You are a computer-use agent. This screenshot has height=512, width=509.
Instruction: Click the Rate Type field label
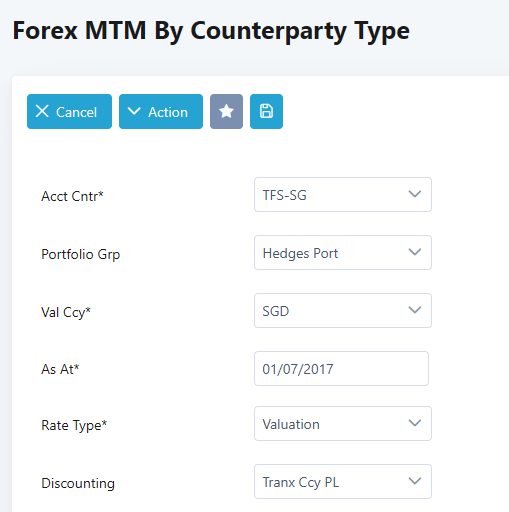[x=74, y=425]
